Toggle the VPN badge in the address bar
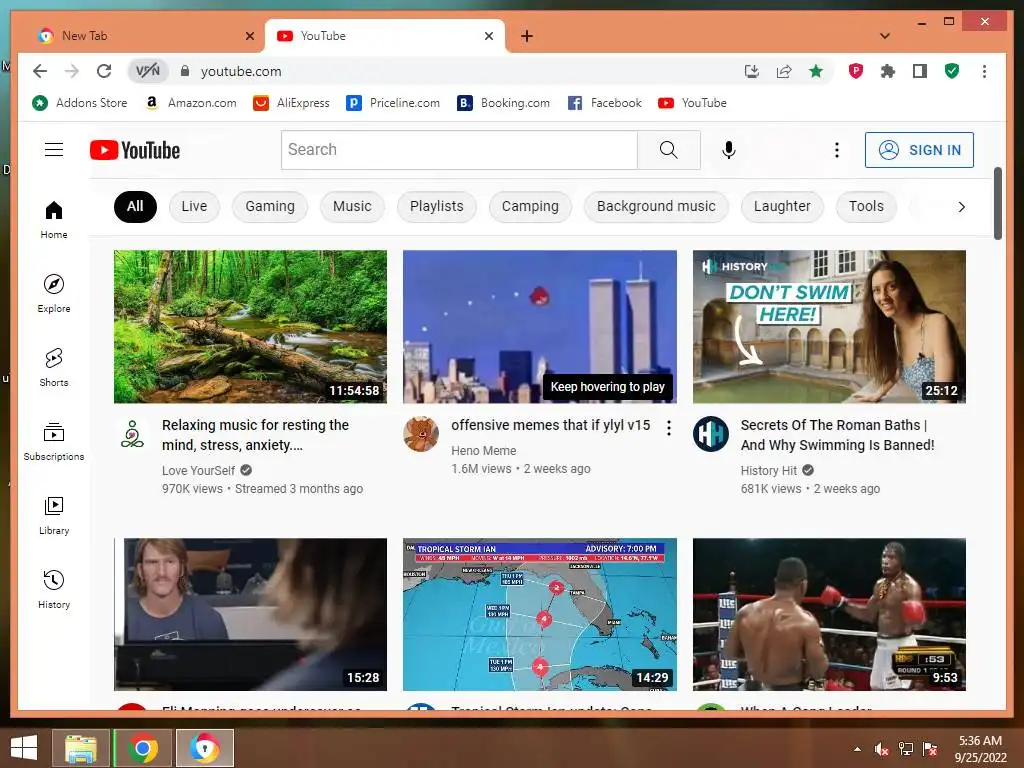1024x768 pixels. 148,71
